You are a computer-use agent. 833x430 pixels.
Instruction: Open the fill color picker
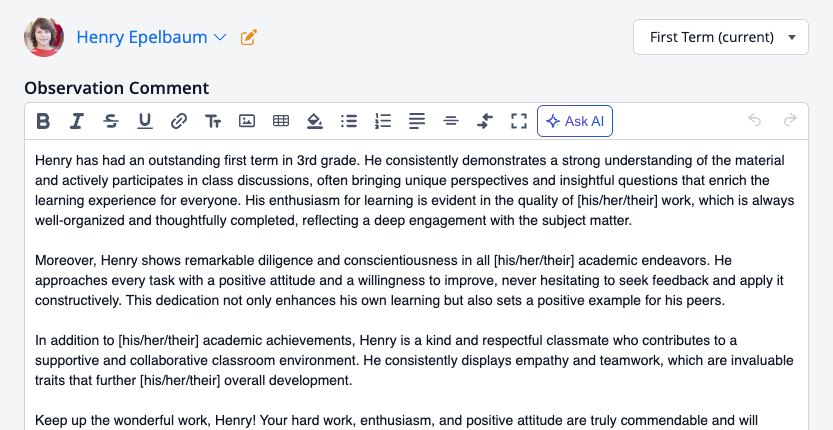pos(314,121)
